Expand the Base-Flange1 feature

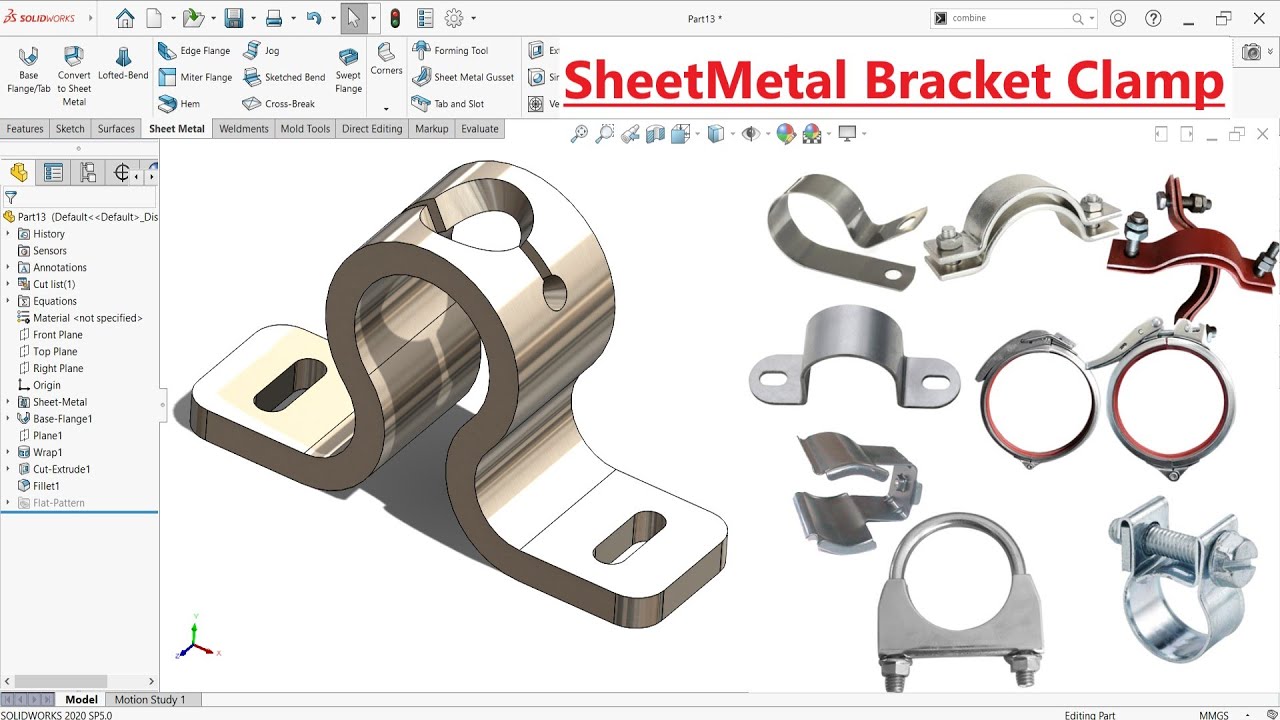pyautogui.click(x=8, y=418)
